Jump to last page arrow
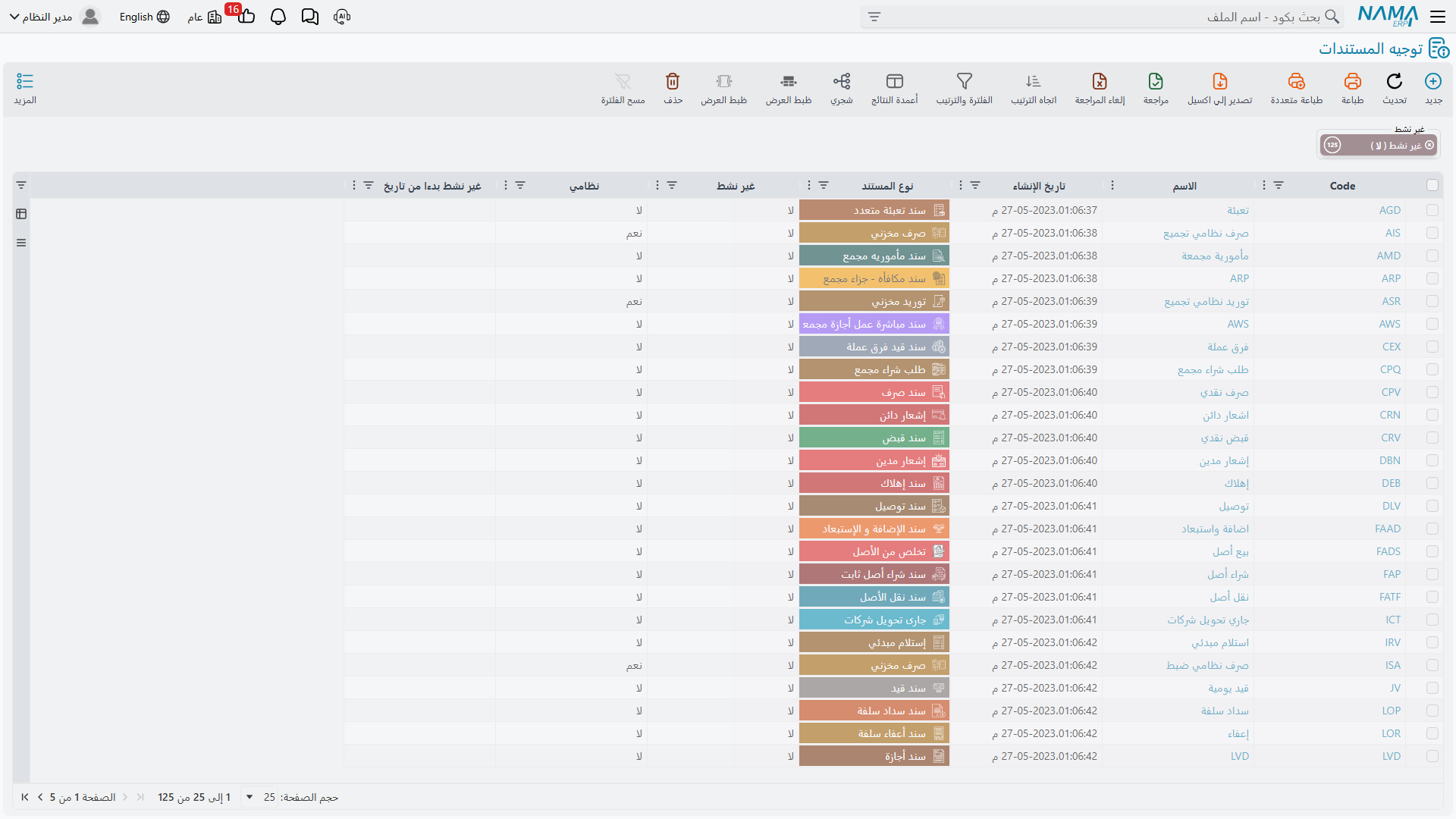This screenshot has height=819, width=1456. coord(25,798)
